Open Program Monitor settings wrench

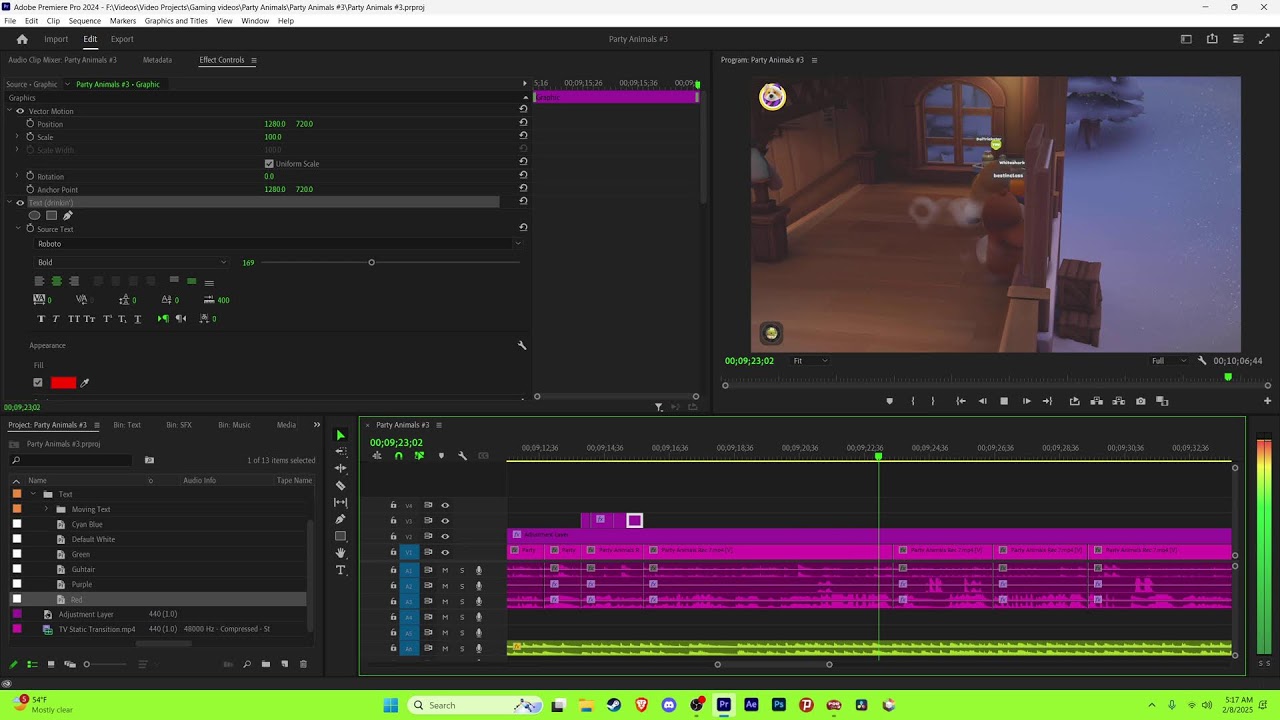click(1202, 360)
